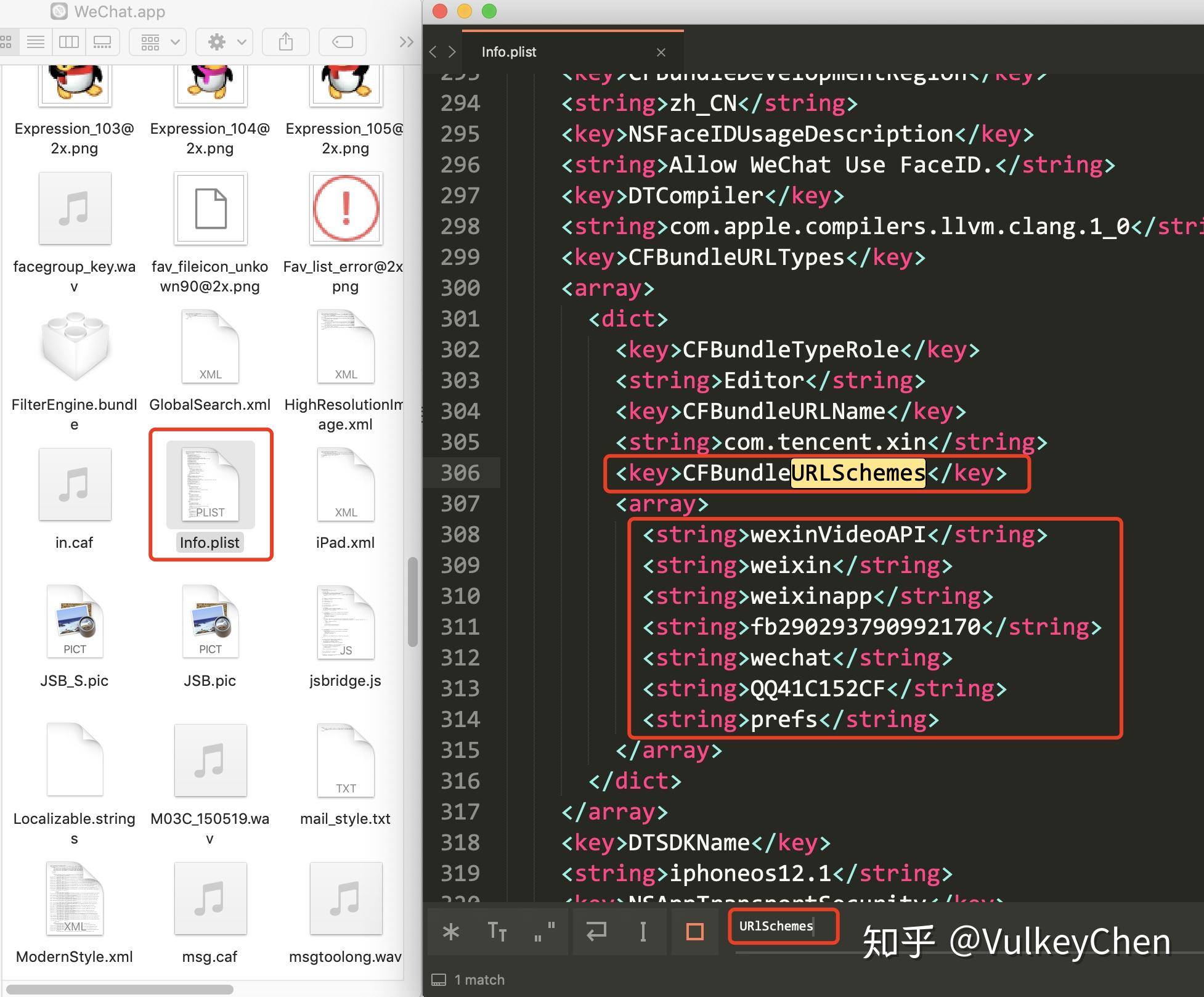Switch Finder to icon view

click(6, 42)
